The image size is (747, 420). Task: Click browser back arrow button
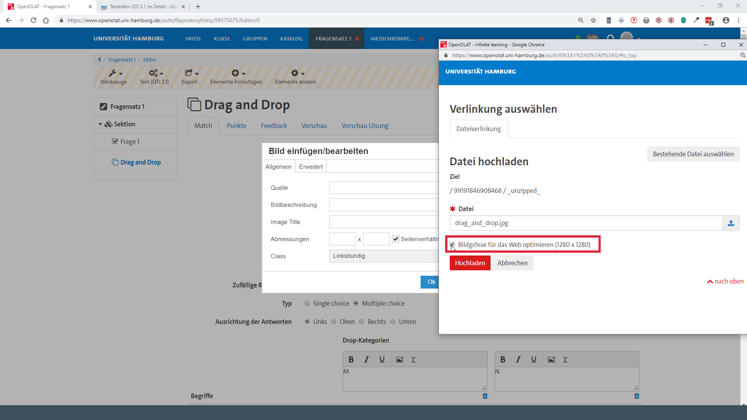(x=9, y=20)
